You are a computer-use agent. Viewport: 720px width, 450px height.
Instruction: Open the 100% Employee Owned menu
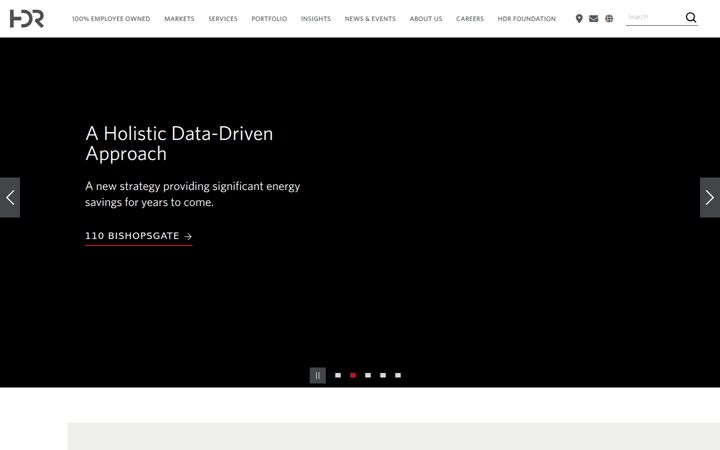tap(111, 19)
